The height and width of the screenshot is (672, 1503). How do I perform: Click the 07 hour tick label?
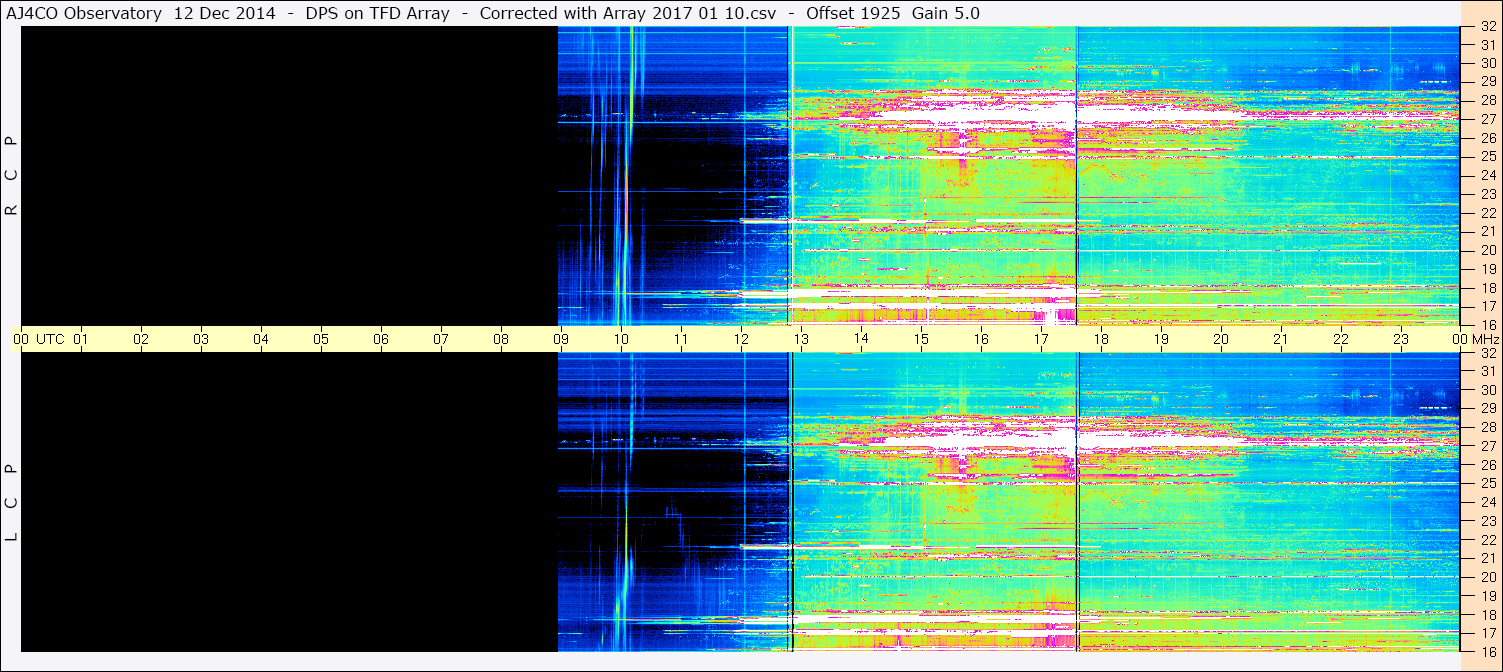441,339
